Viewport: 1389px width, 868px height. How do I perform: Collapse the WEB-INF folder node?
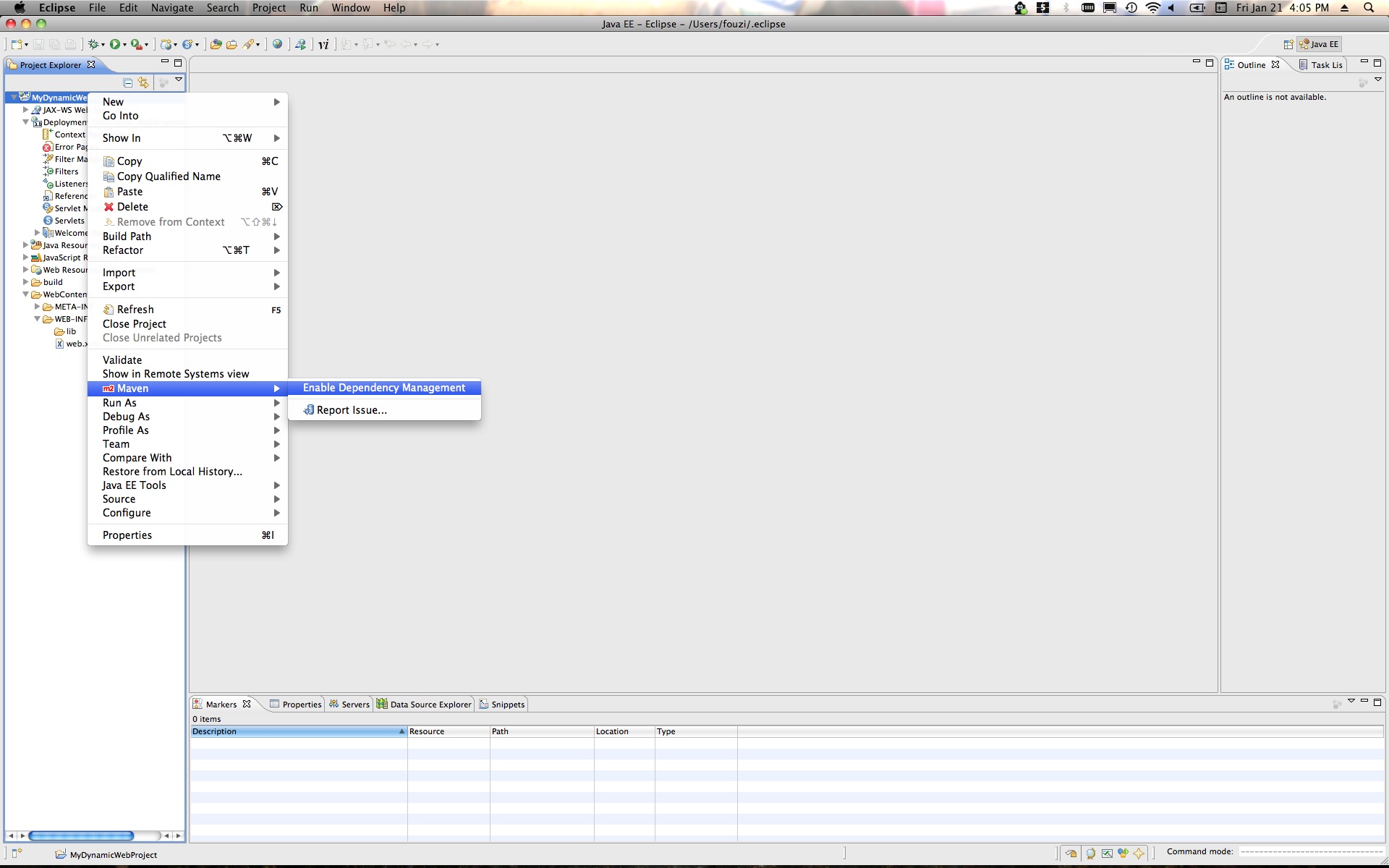[x=38, y=319]
